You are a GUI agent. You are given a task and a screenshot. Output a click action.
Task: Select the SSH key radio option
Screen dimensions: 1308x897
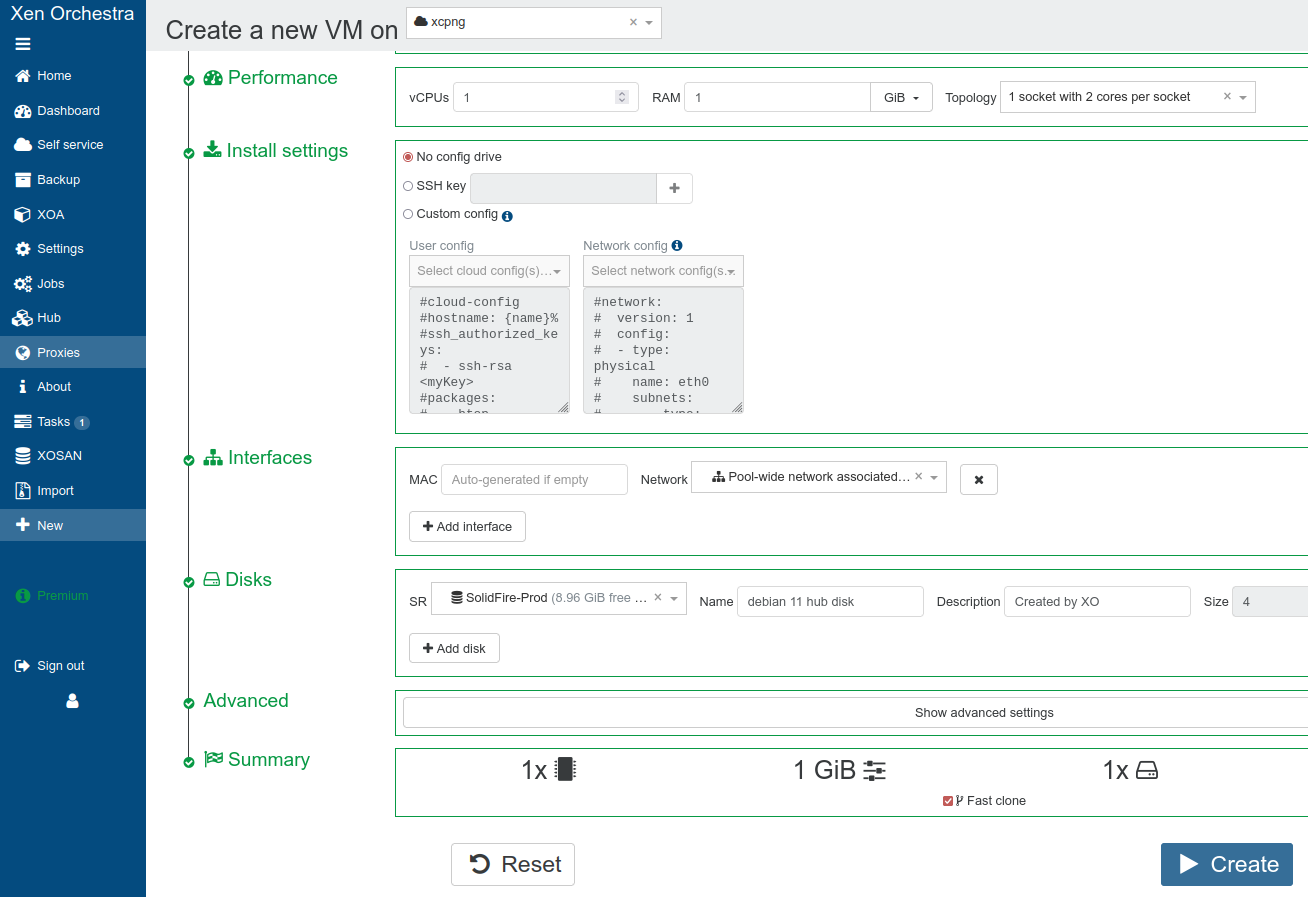click(408, 186)
